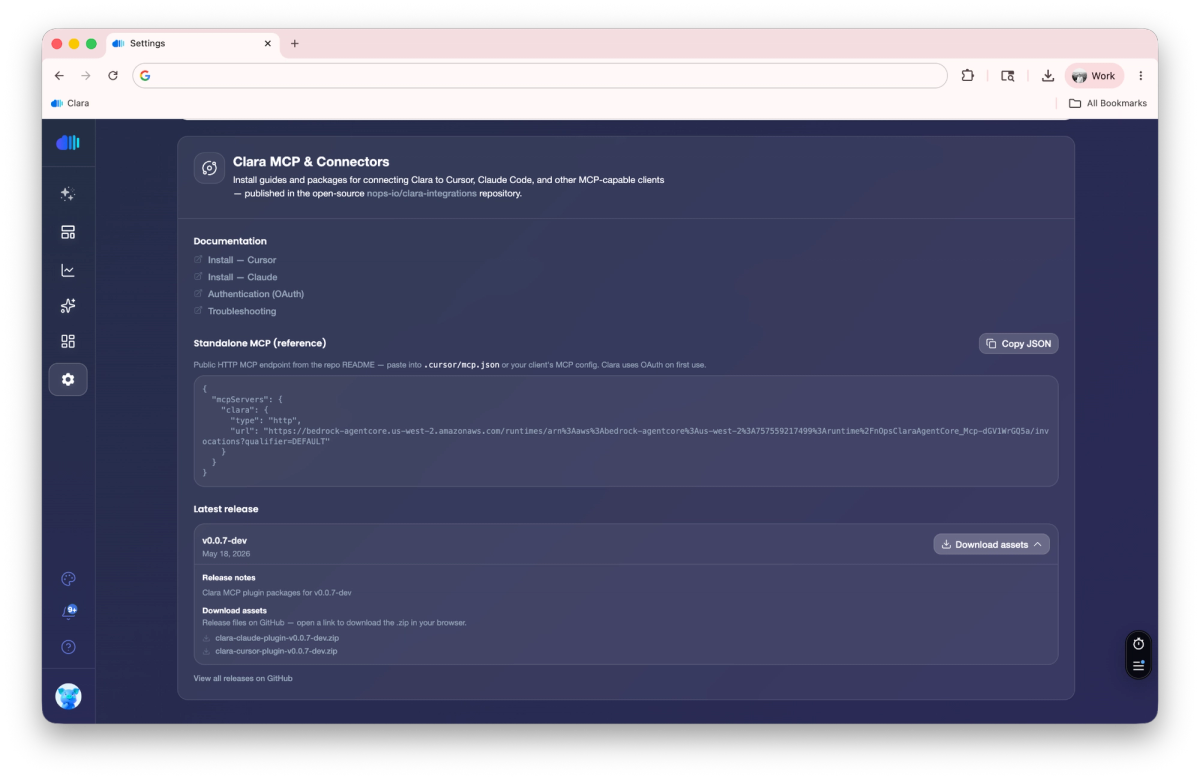This screenshot has height=779, width=1200.
Task: Click the Clara MCP & Connectors heading
Action: point(311,161)
